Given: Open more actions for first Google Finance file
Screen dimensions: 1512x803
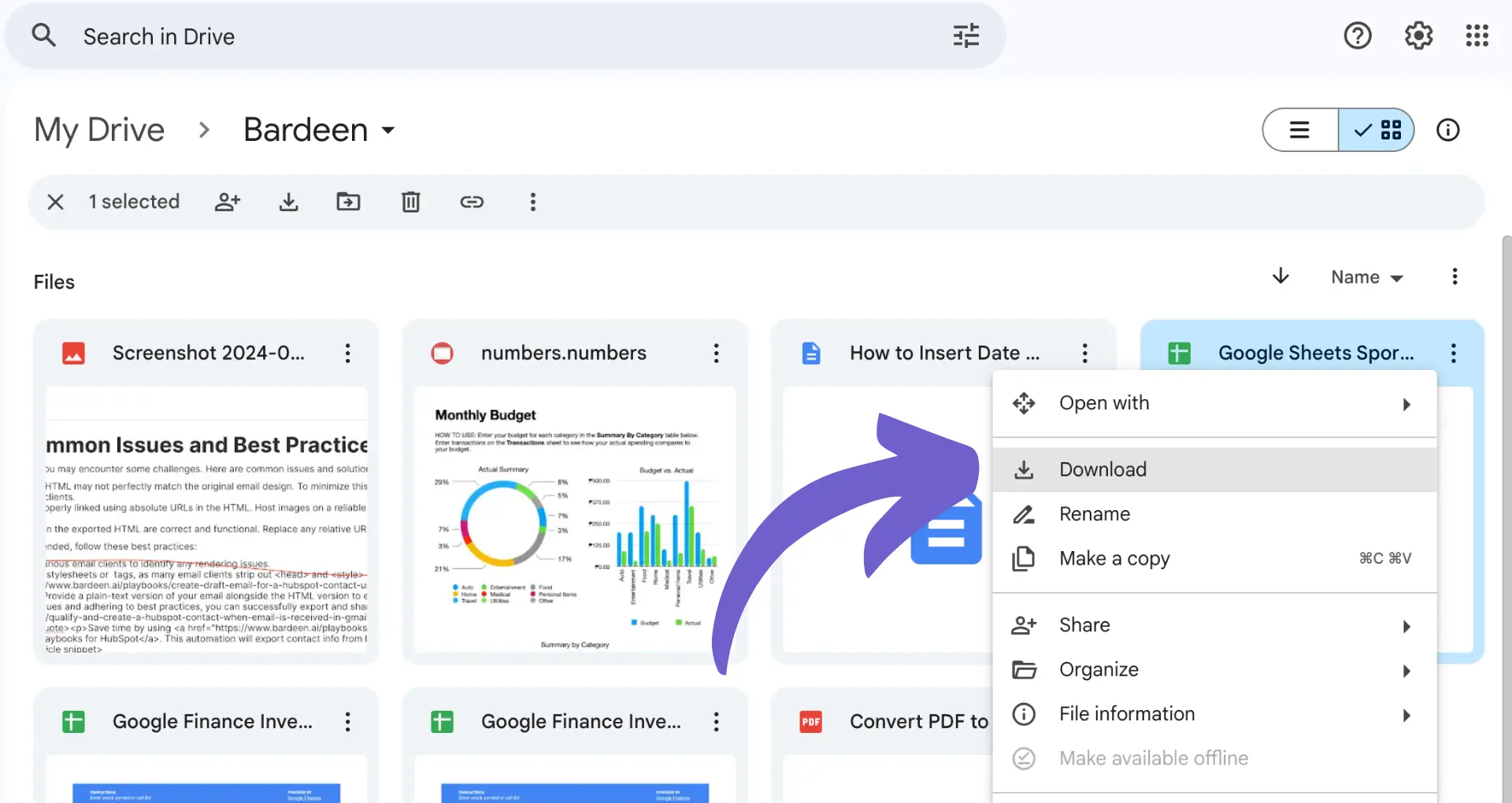Looking at the screenshot, I should [347, 722].
